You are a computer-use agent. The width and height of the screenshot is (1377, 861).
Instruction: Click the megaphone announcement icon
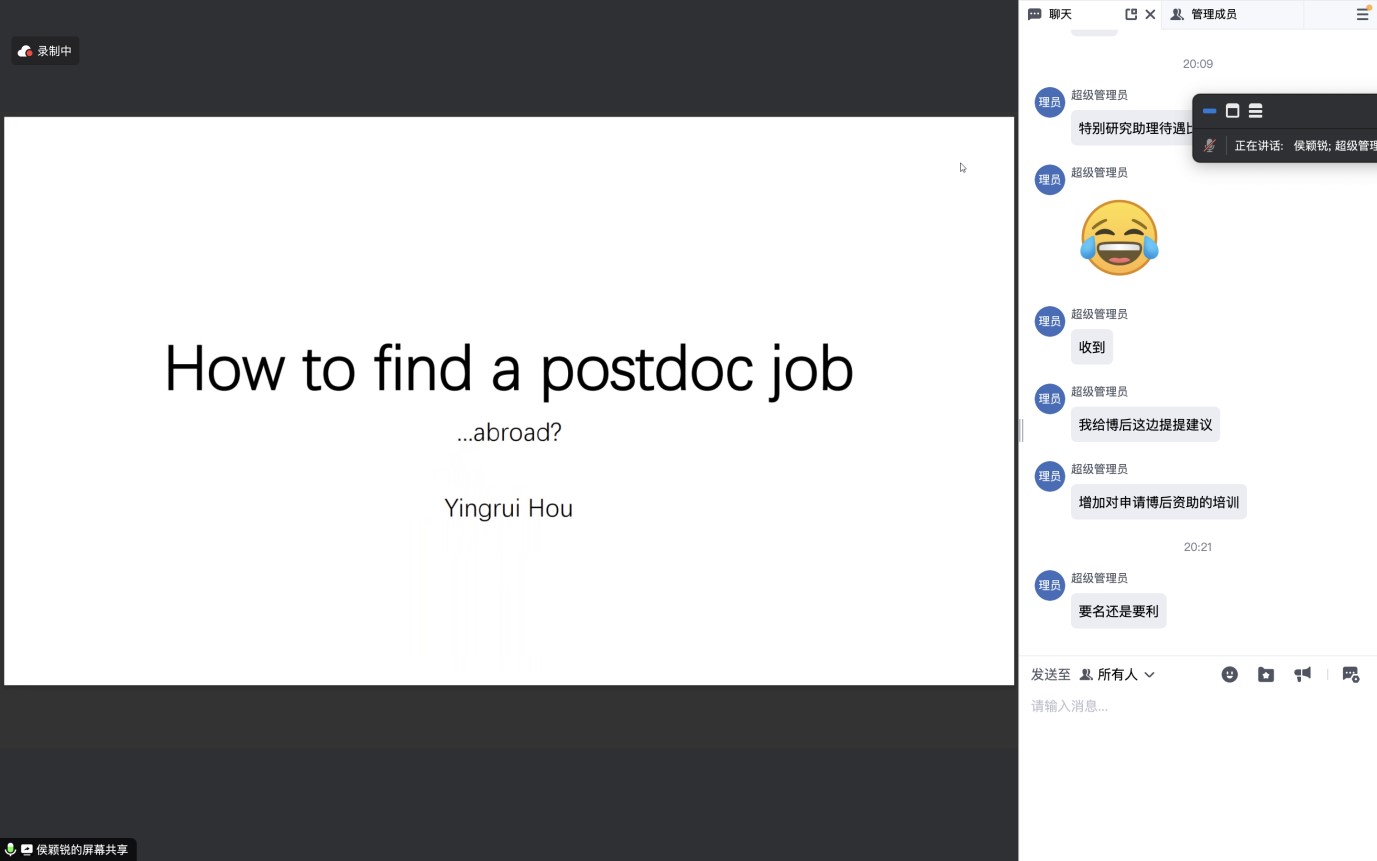pyautogui.click(x=1302, y=675)
